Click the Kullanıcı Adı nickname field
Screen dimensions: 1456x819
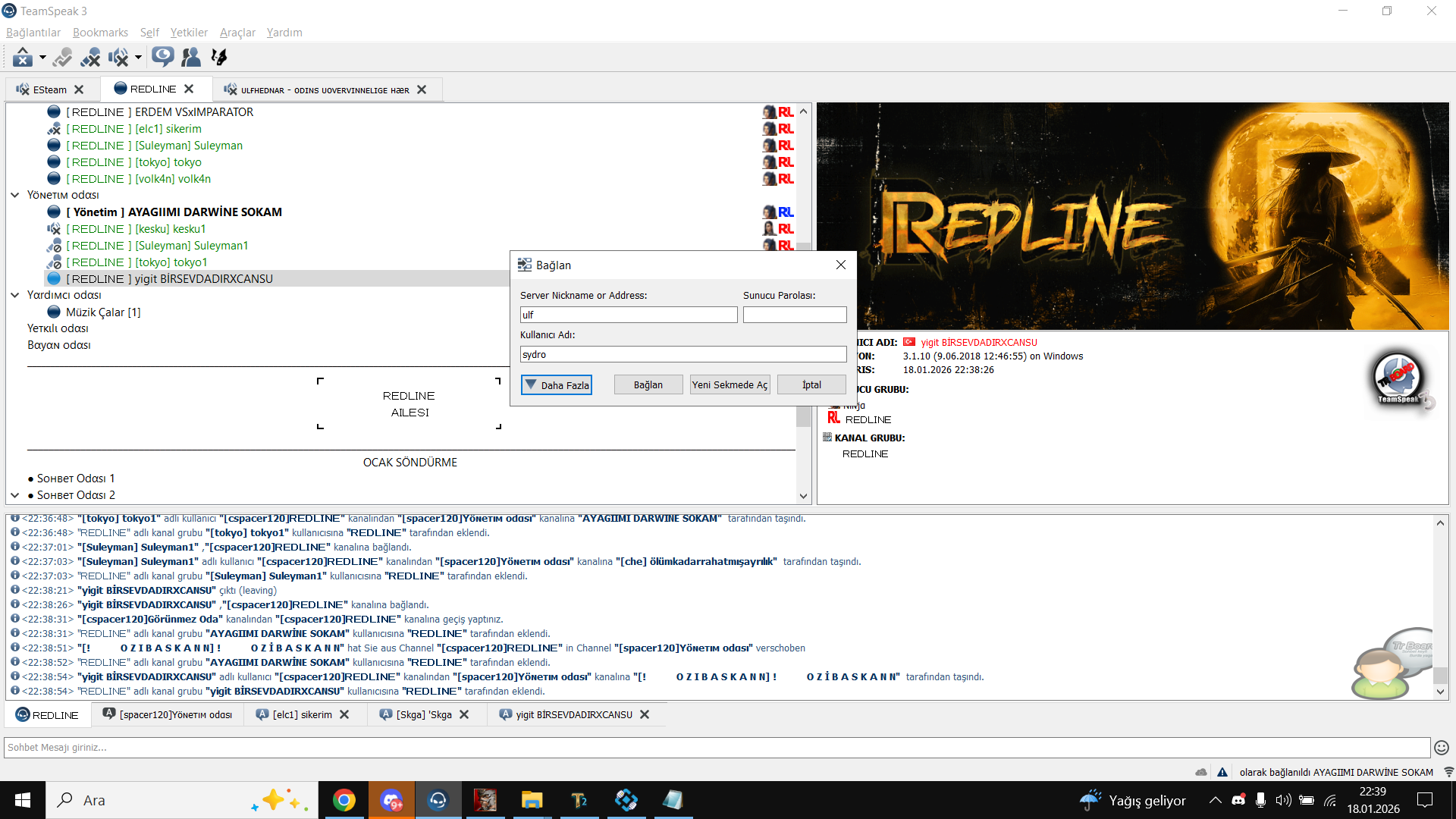tap(683, 354)
